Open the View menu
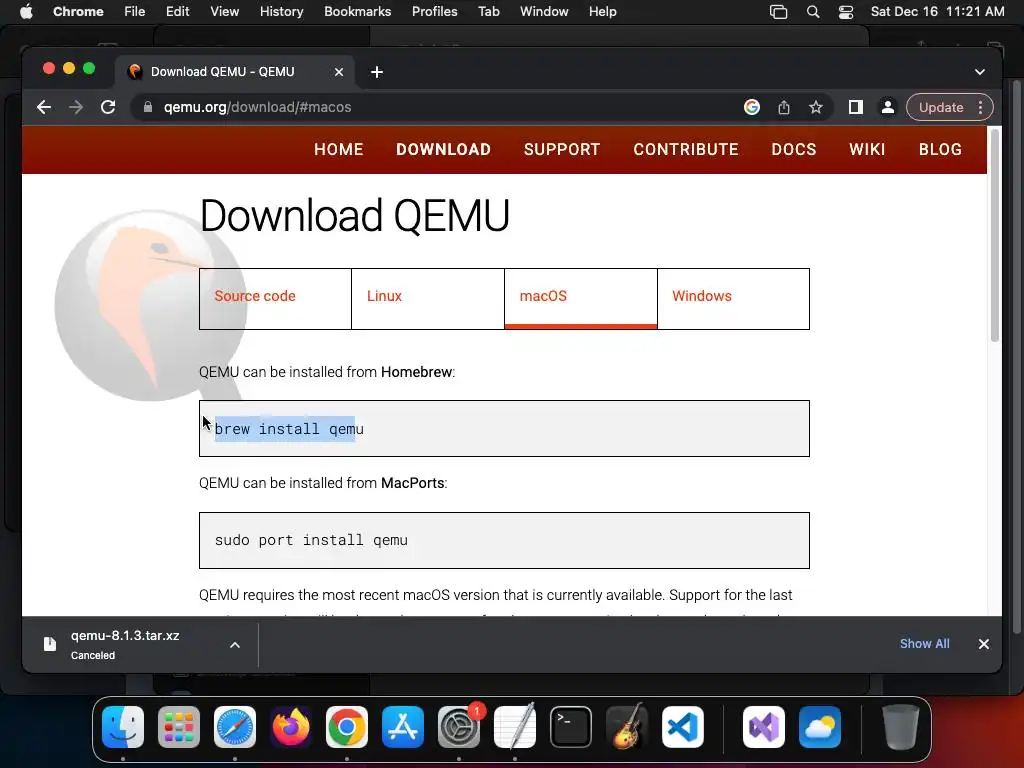The width and height of the screenshot is (1024, 768). coord(224,12)
